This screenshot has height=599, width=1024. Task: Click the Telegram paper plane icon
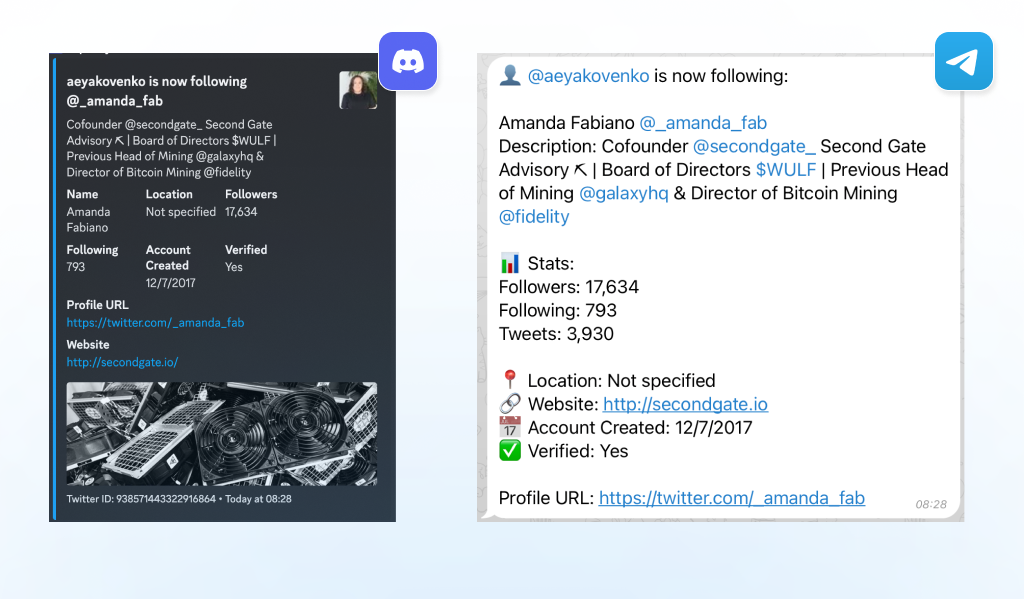(964, 61)
